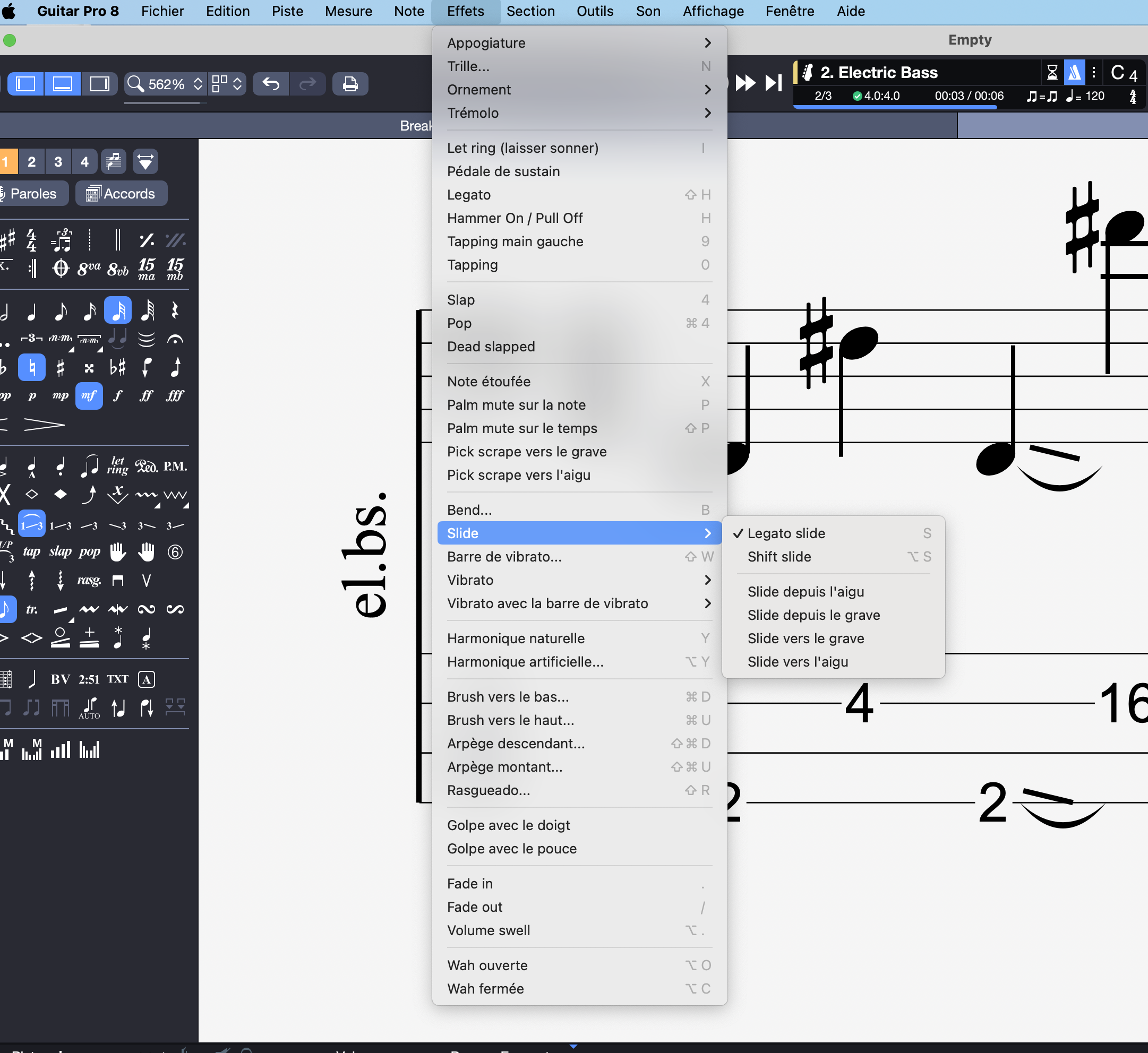Toggle the left edit panel visibility
The width and height of the screenshot is (1148, 1053).
pos(25,84)
